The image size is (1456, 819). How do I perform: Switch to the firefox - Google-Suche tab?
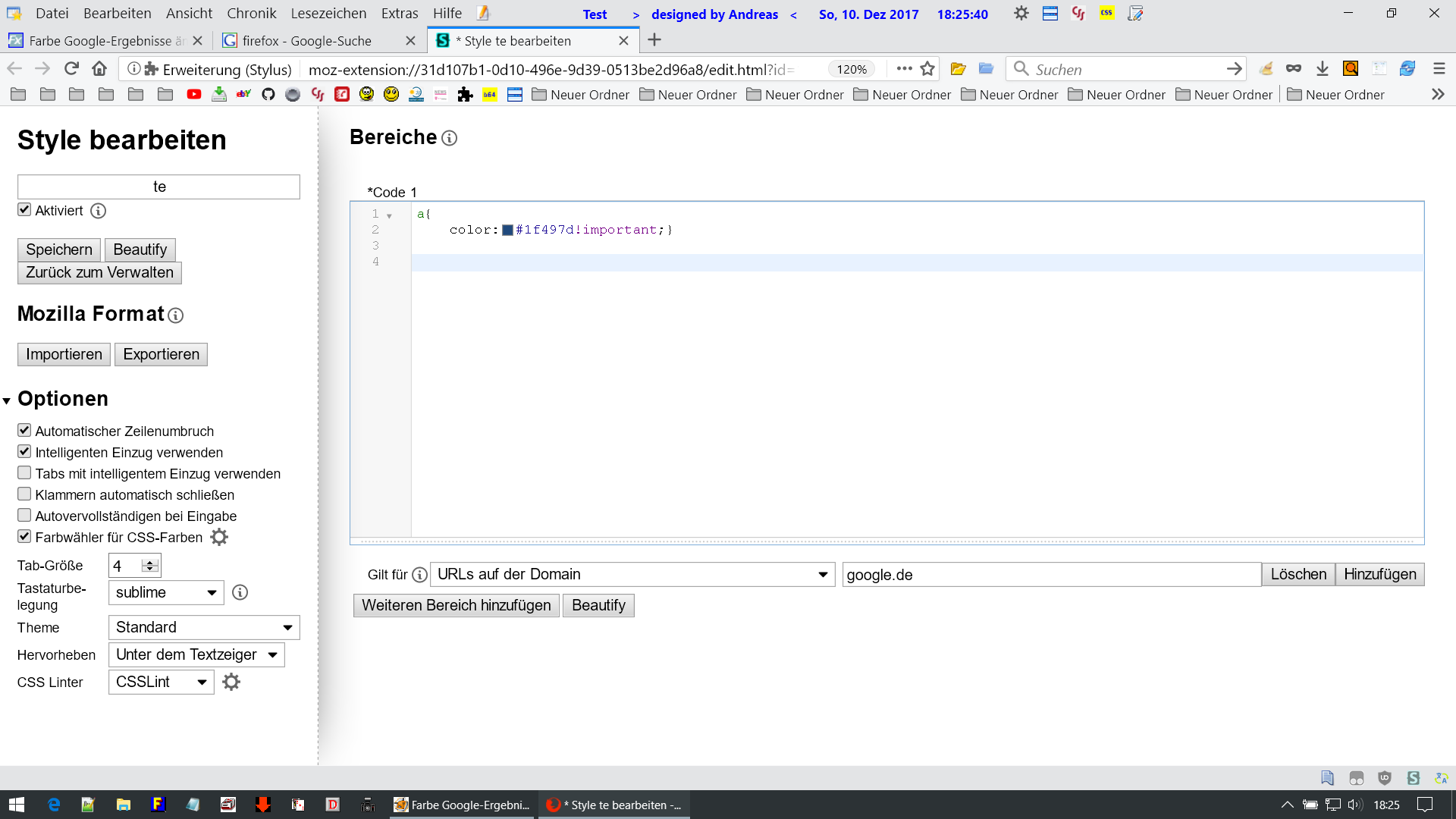[x=306, y=41]
